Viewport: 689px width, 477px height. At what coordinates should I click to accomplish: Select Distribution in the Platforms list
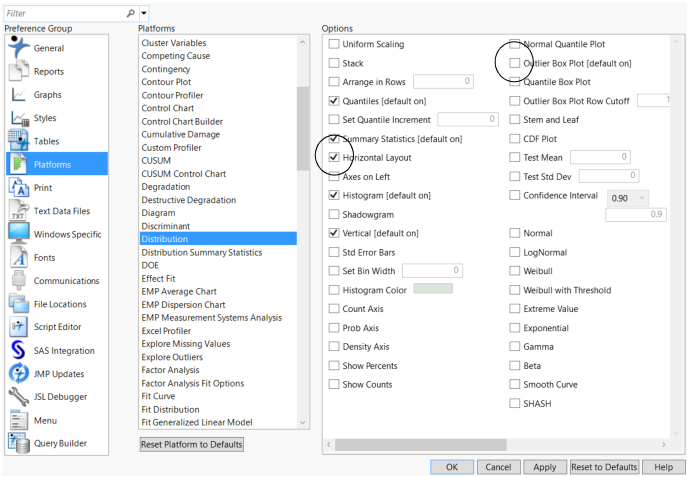point(218,239)
